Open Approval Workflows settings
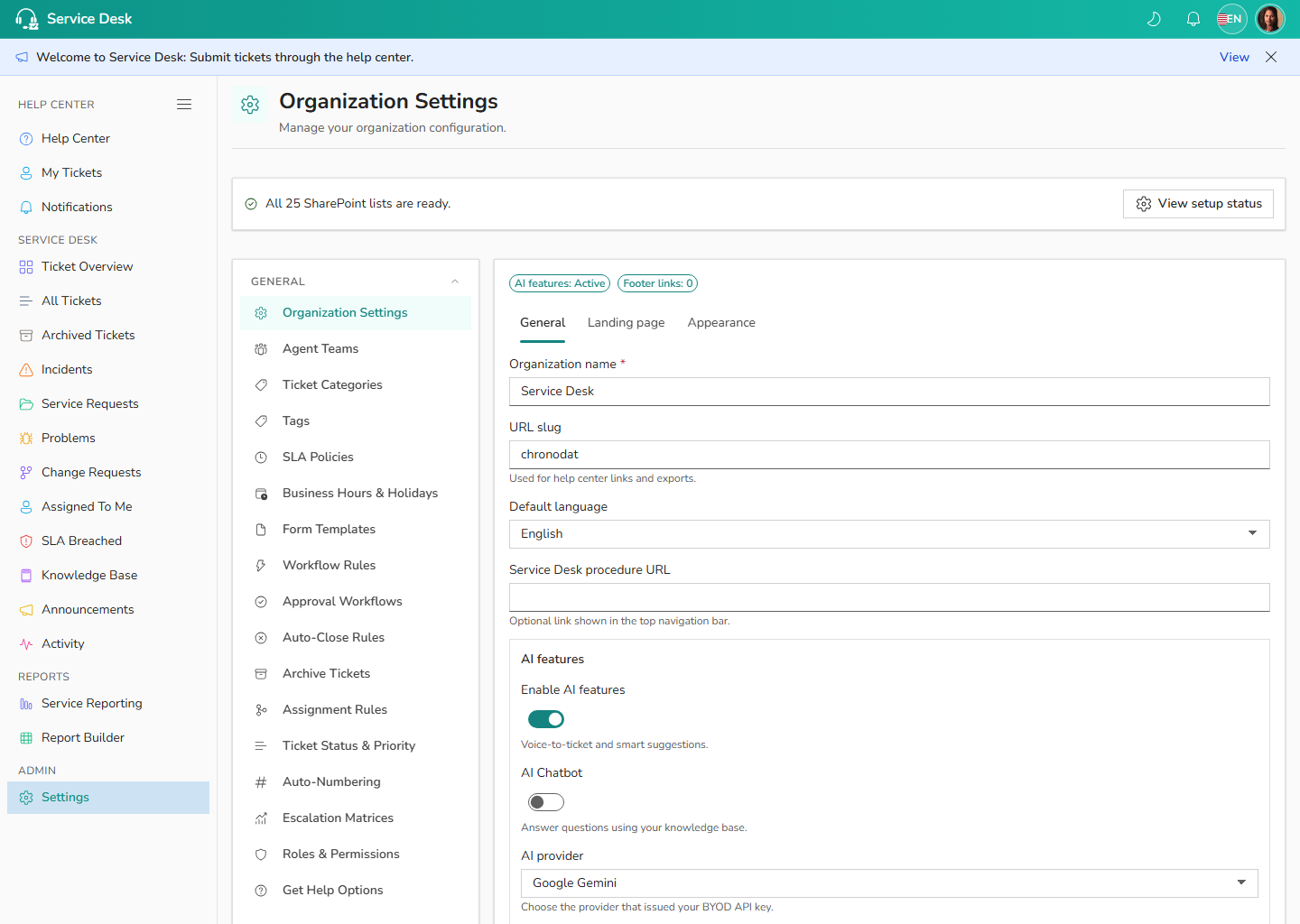1300x924 pixels. pyautogui.click(x=356, y=602)
